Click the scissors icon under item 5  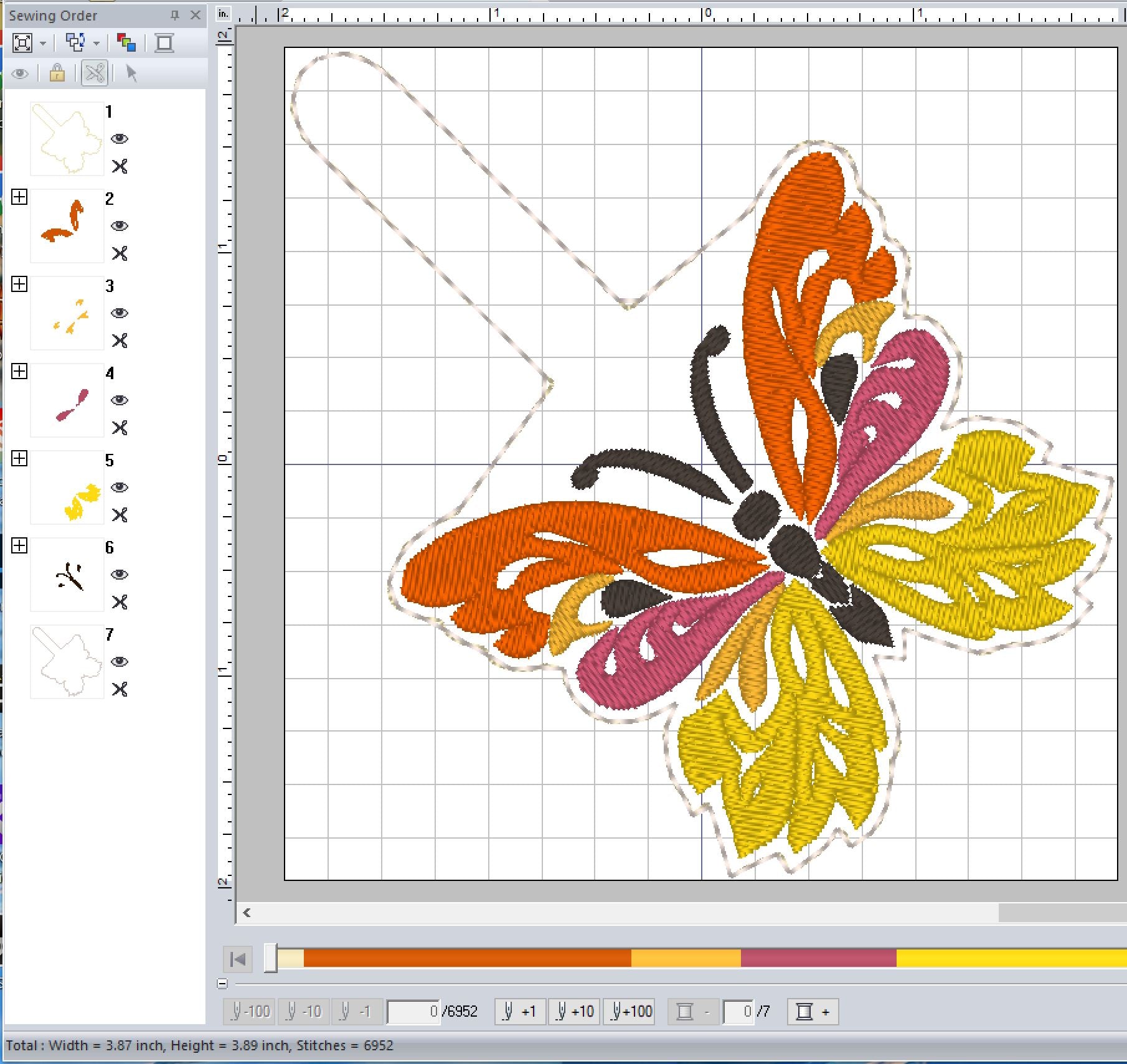pos(120,515)
